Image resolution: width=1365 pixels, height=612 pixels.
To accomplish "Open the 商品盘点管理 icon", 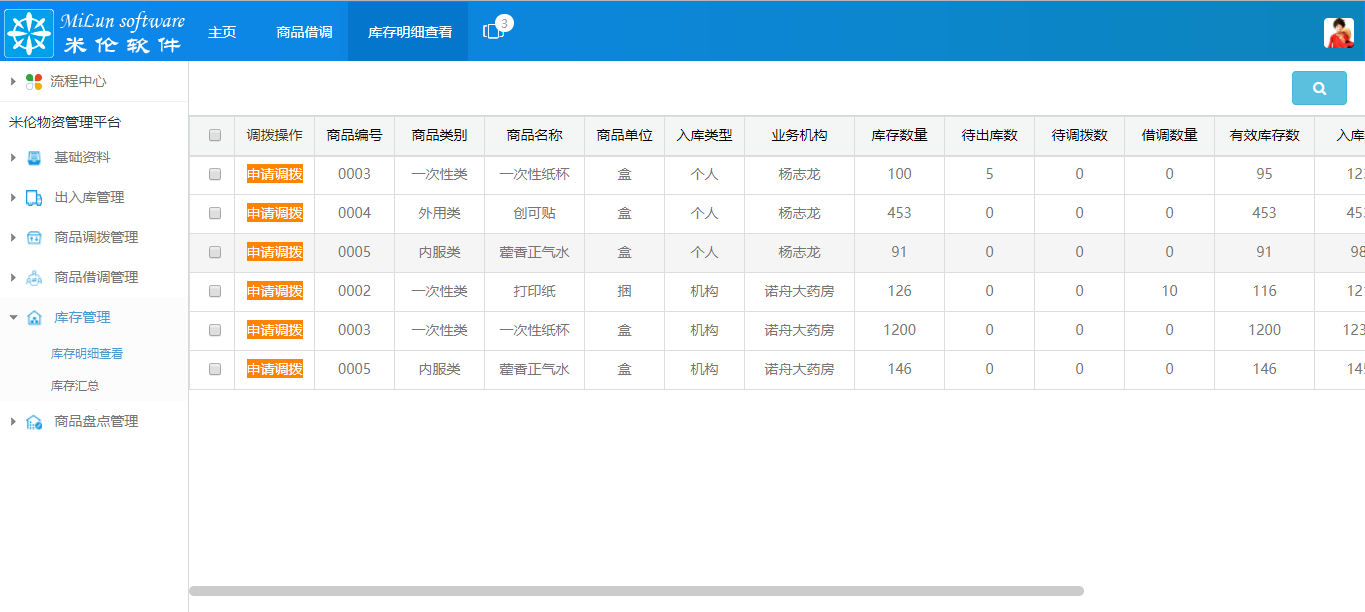I will (x=34, y=422).
